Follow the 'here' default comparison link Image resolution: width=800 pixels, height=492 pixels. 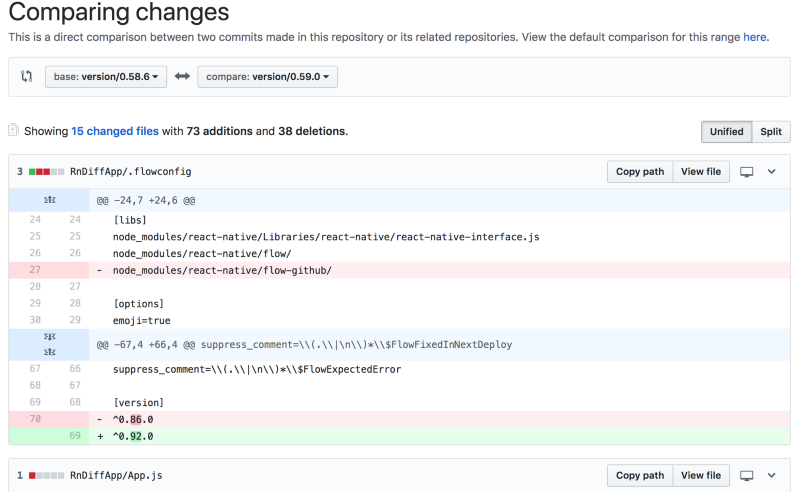754,36
